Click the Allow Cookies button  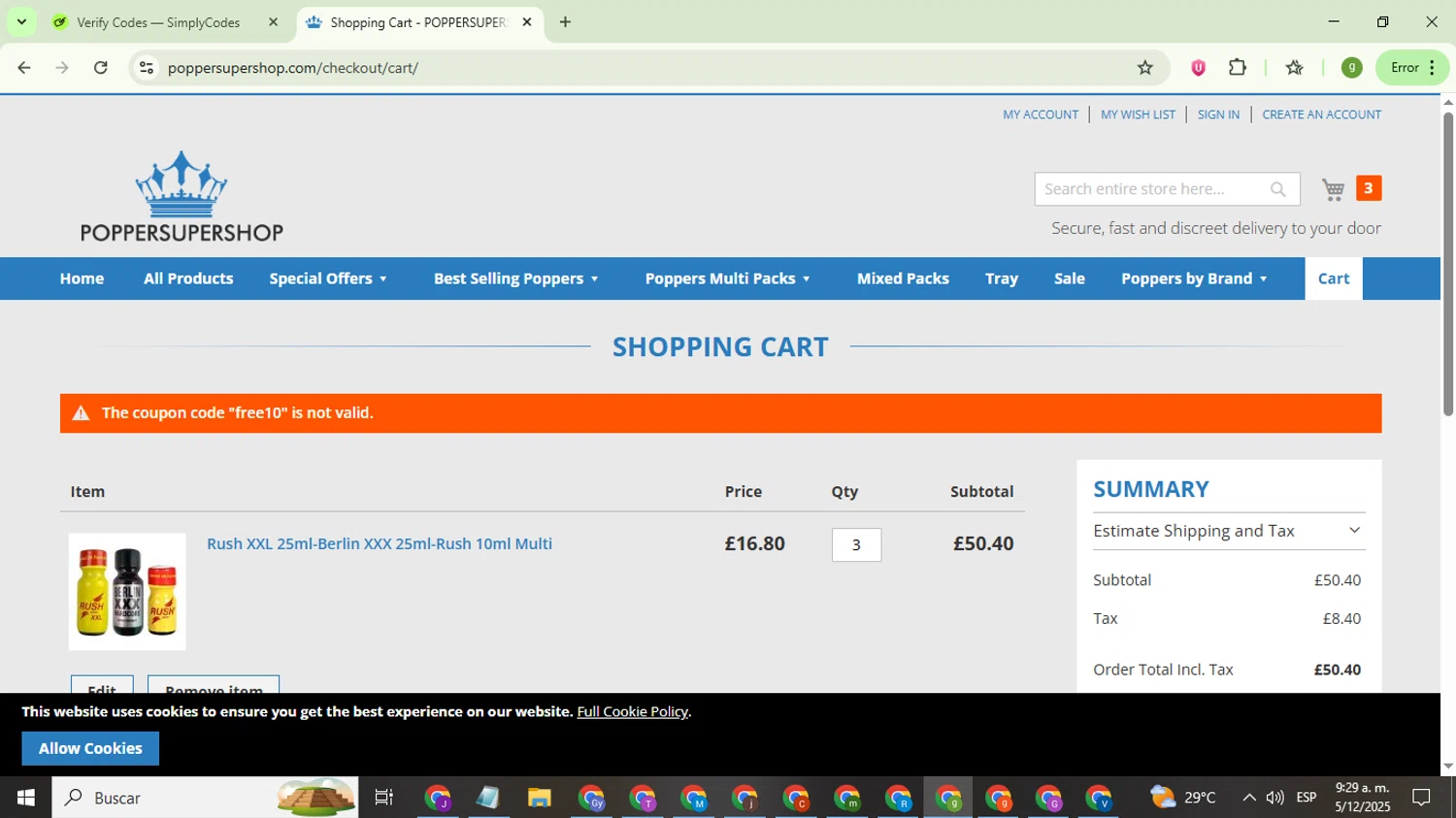(90, 748)
